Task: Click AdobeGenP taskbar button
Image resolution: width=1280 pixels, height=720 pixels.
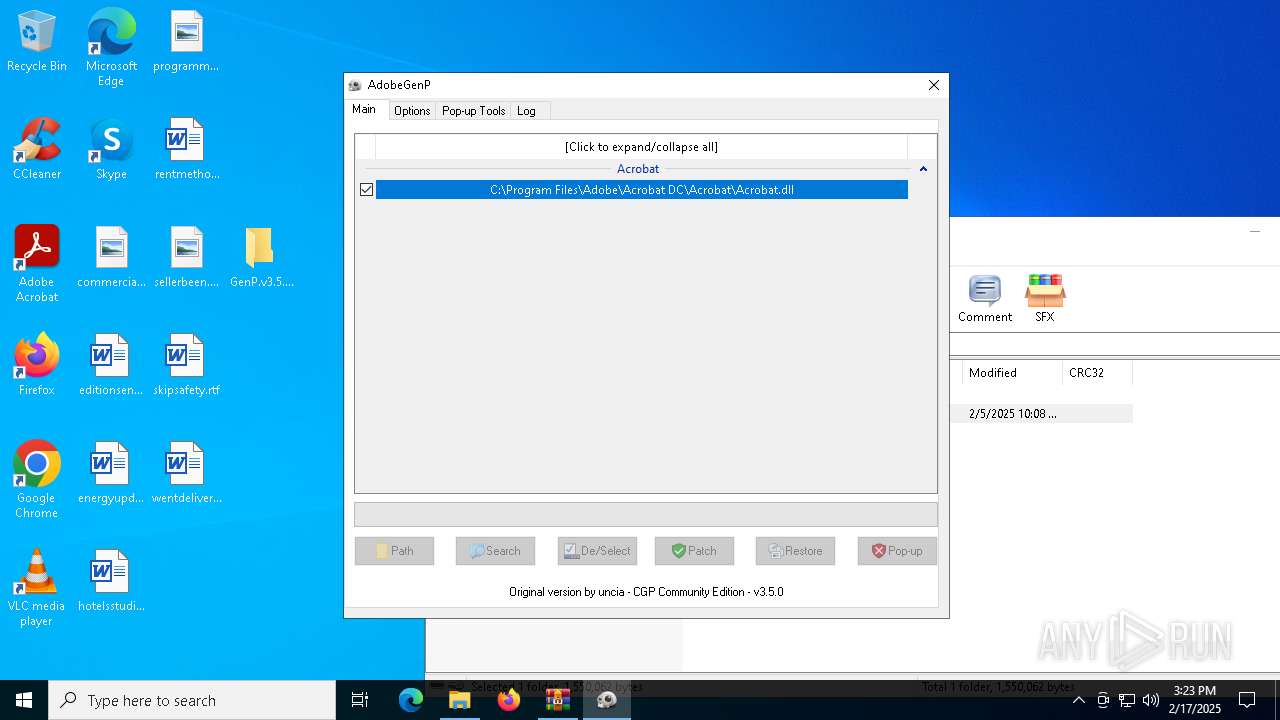Action: 607,700
